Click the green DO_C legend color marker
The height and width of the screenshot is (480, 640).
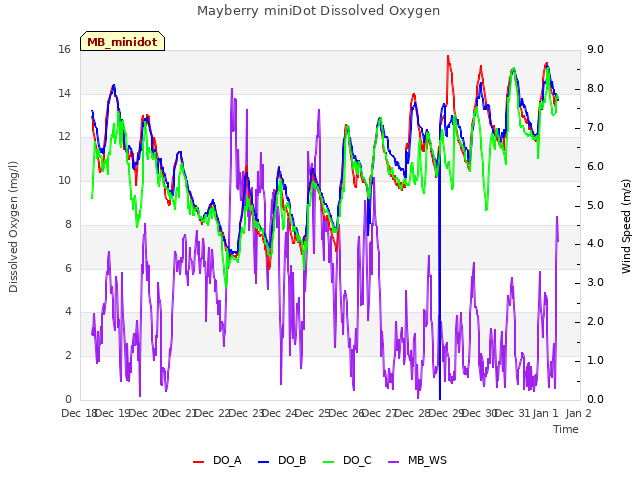329,462
